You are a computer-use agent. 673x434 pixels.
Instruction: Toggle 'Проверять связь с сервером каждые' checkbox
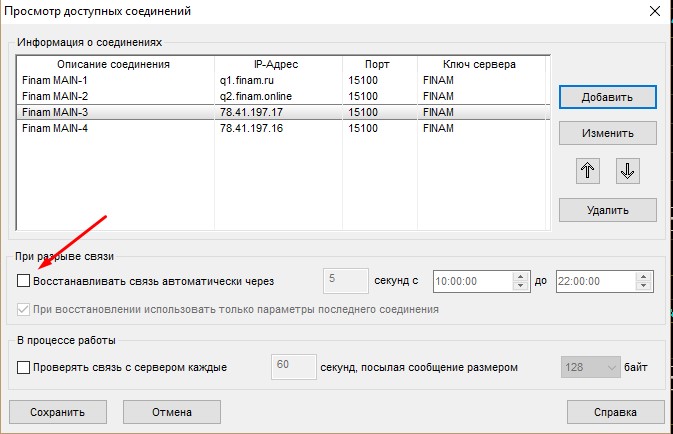tap(25, 367)
